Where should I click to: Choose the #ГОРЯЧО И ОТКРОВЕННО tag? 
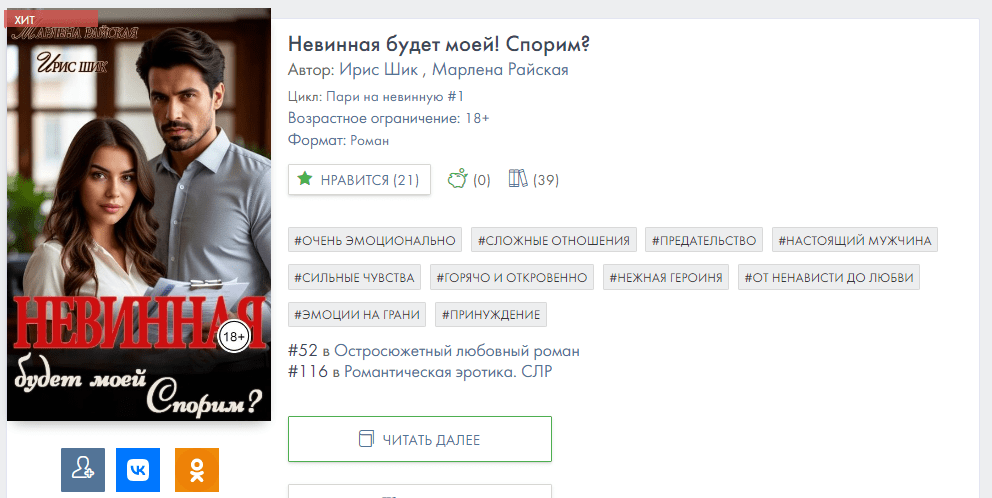512,277
